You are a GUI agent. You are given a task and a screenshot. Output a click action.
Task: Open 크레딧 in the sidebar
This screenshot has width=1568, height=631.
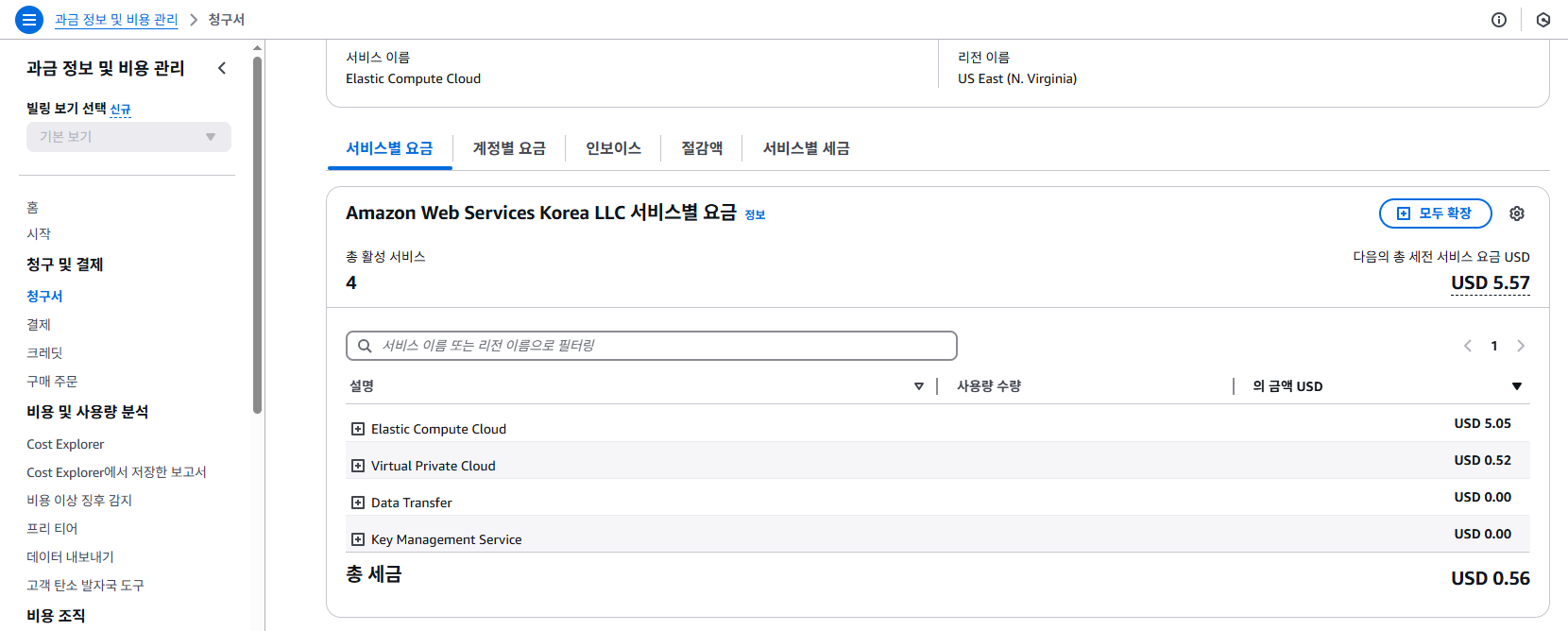point(44,352)
